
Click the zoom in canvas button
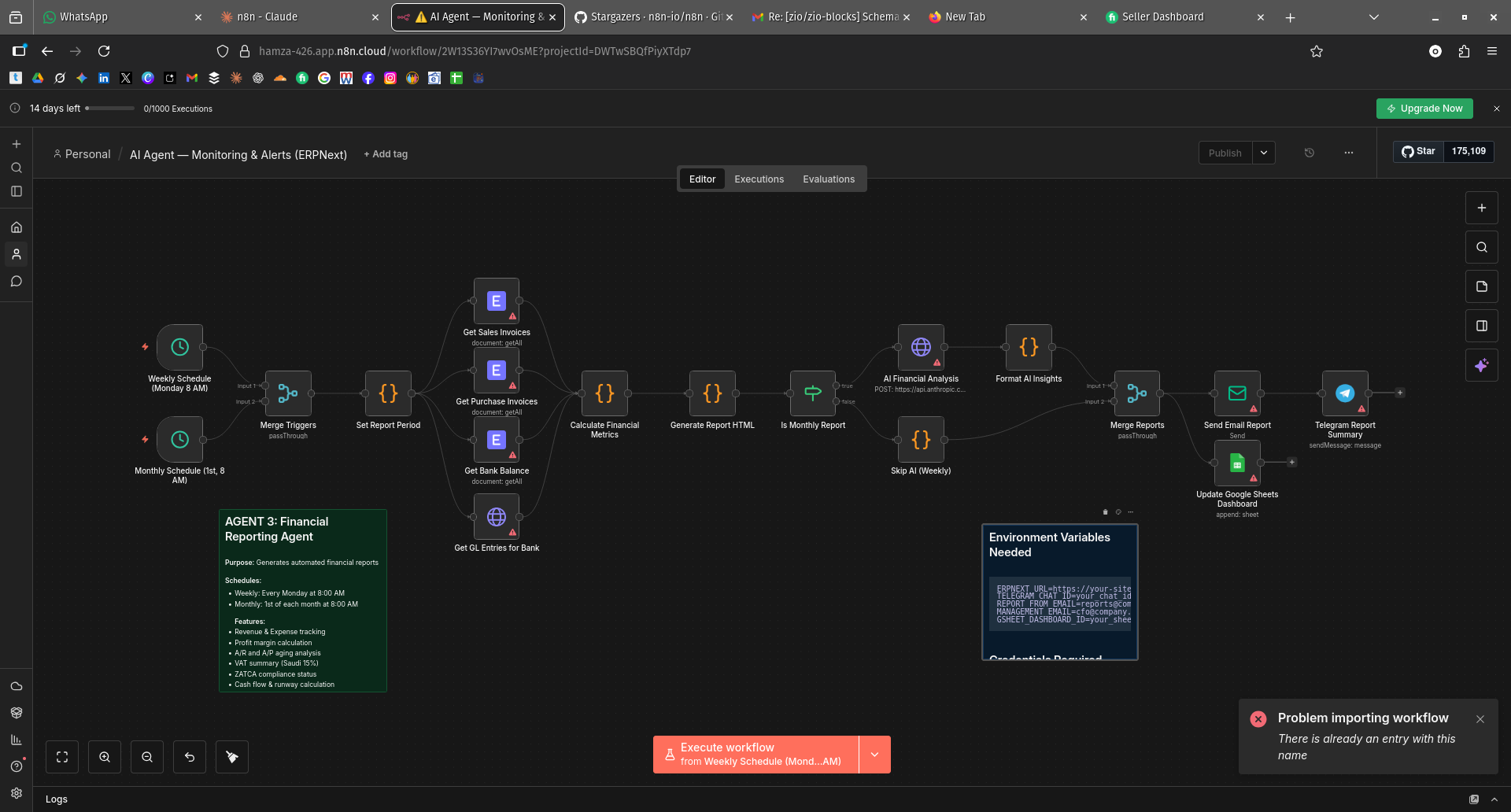click(x=105, y=757)
